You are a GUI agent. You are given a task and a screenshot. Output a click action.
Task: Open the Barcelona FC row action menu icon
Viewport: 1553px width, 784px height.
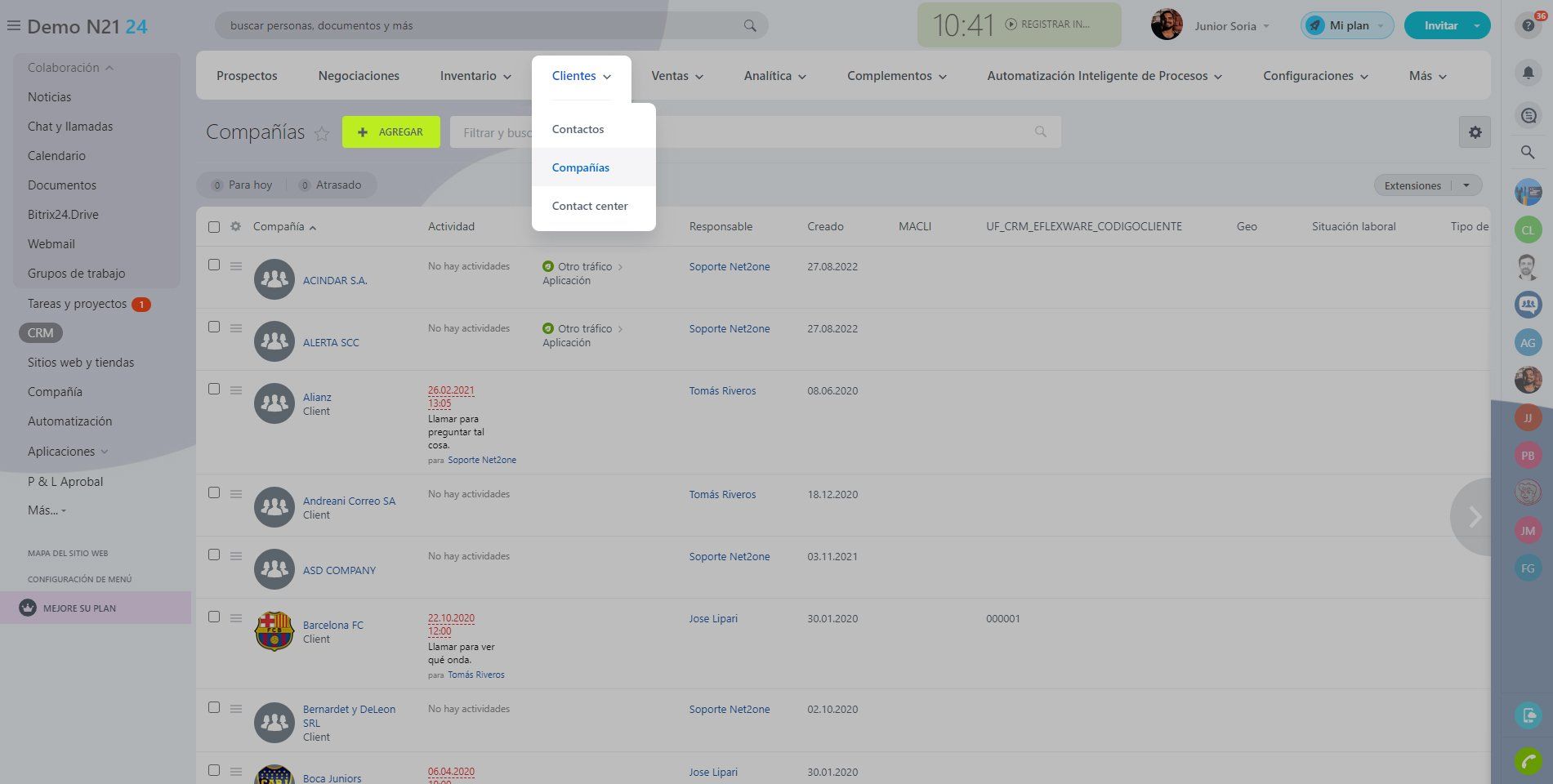[x=236, y=618]
